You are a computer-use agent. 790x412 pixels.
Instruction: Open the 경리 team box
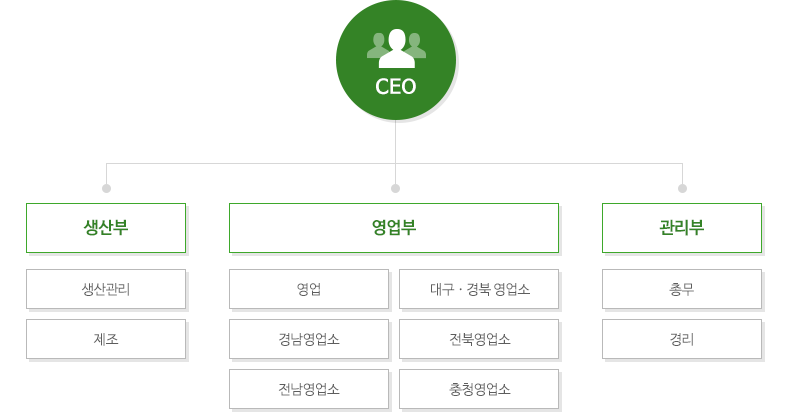(682, 339)
